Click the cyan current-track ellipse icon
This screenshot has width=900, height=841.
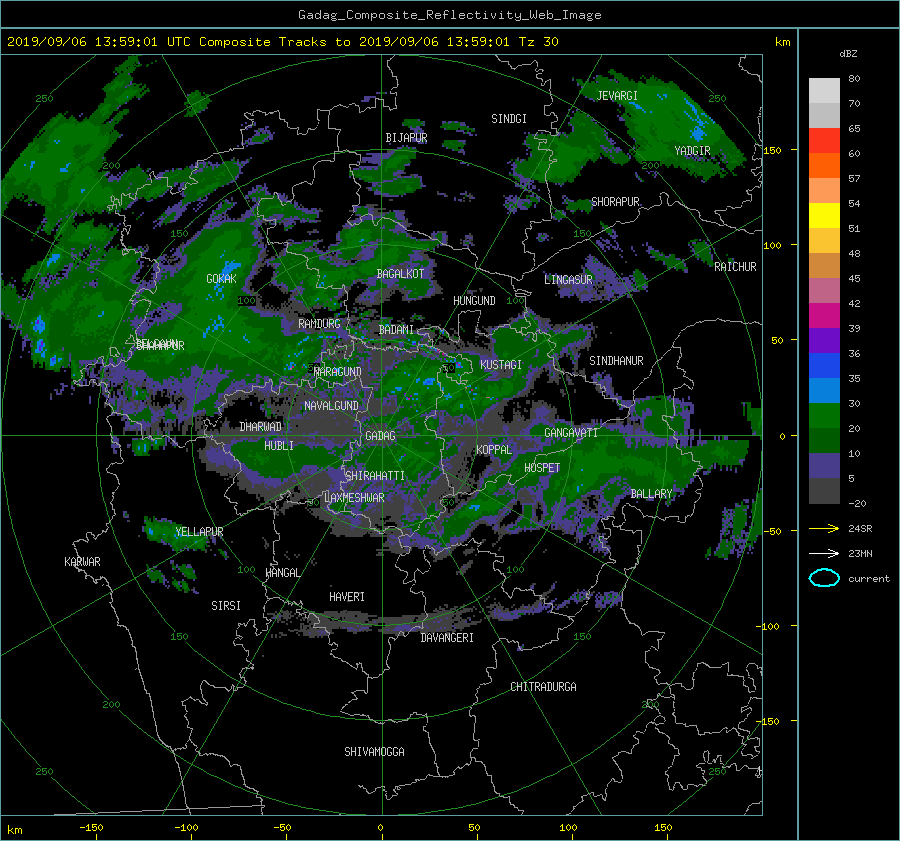coord(824,578)
